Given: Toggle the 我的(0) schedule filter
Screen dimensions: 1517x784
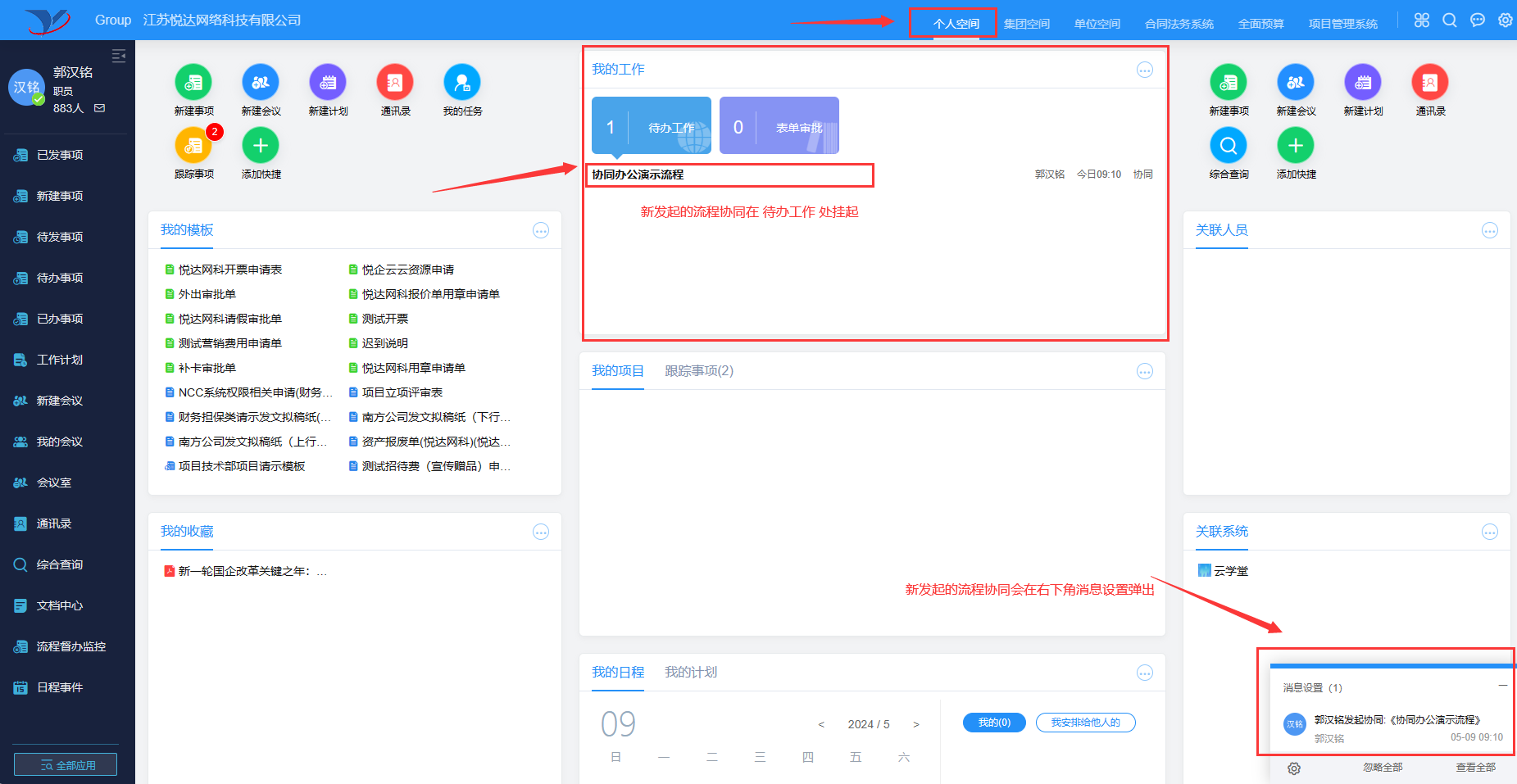Looking at the screenshot, I should coord(994,723).
